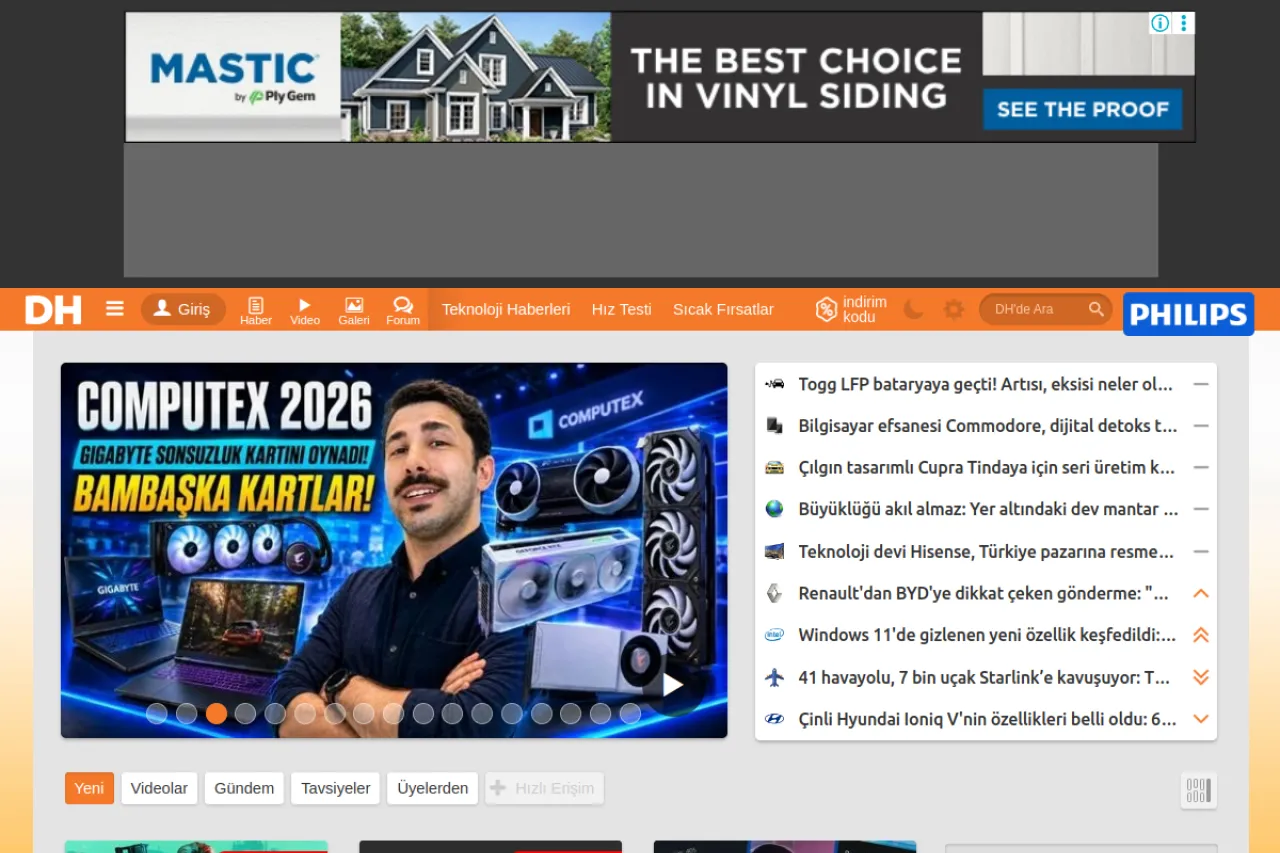Open the Video section icon
Viewport: 1280px width, 853px height.
click(x=305, y=311)
